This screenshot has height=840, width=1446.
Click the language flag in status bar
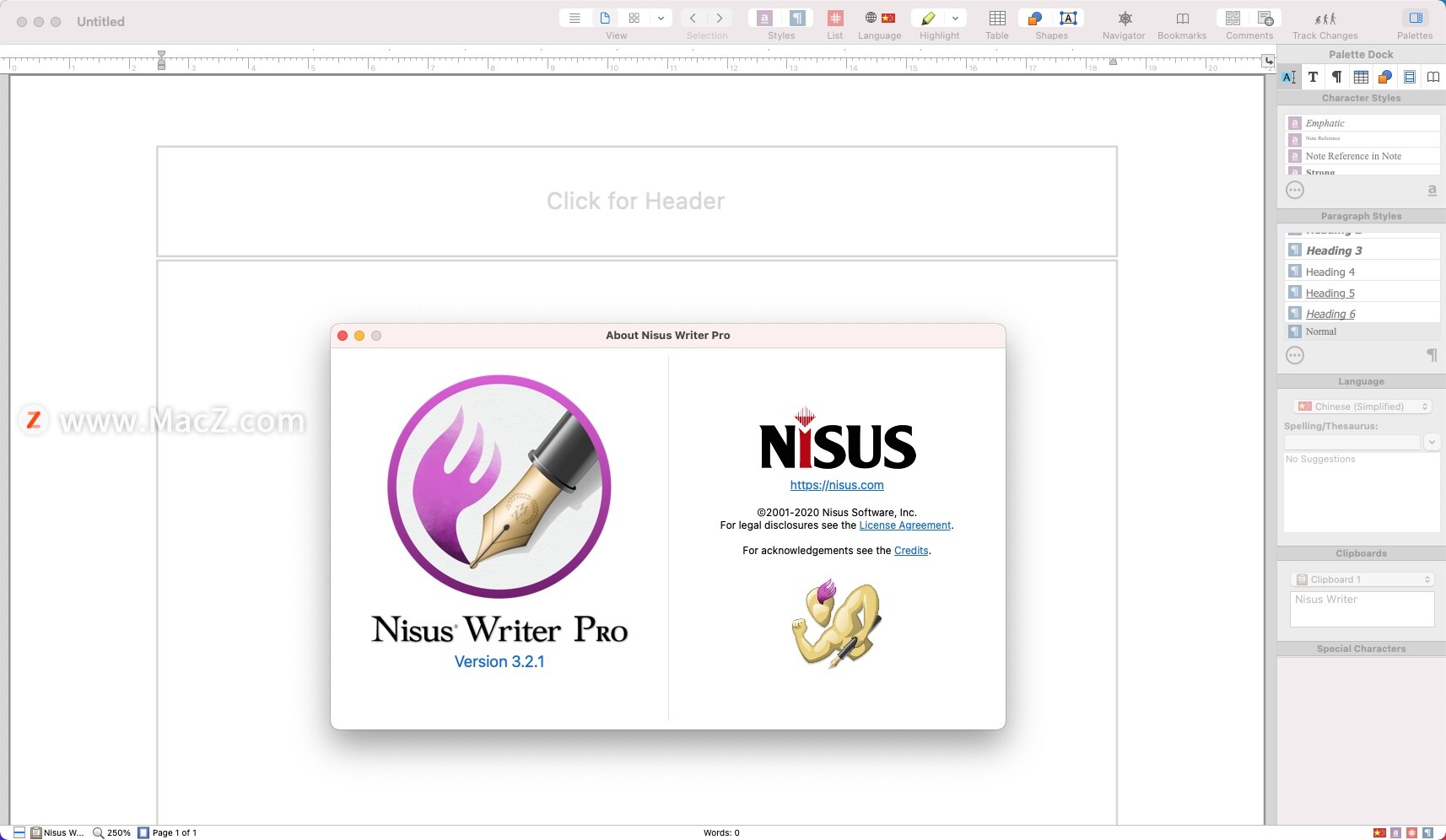pos(1379,832)
